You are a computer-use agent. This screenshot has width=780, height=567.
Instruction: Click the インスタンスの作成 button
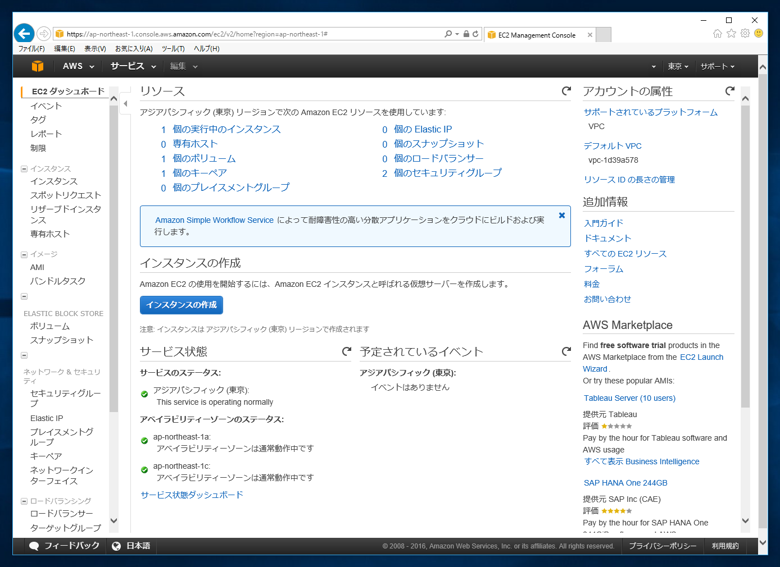pos(182,305)
